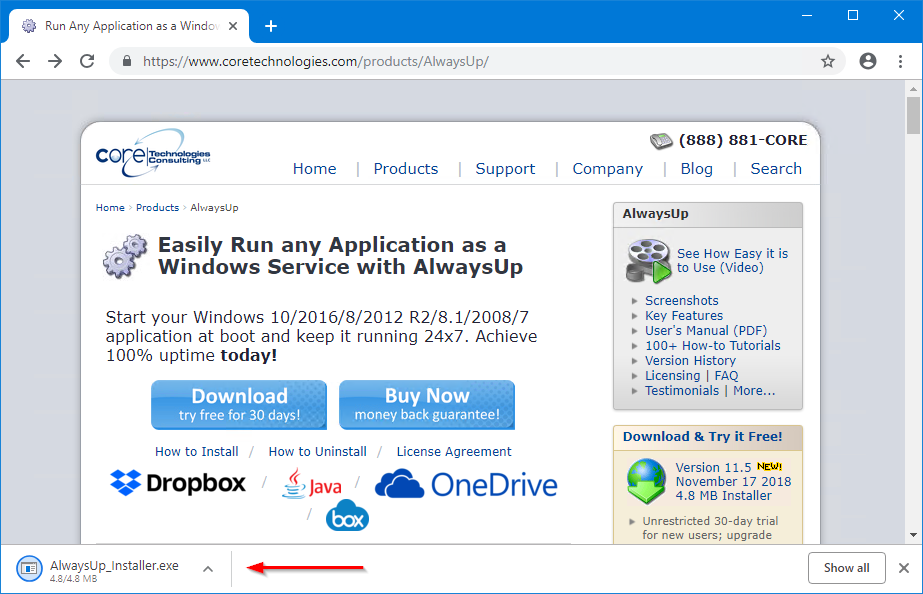Open the How to Install link
This screenshot has width=923, height=594.
[197, 452]
